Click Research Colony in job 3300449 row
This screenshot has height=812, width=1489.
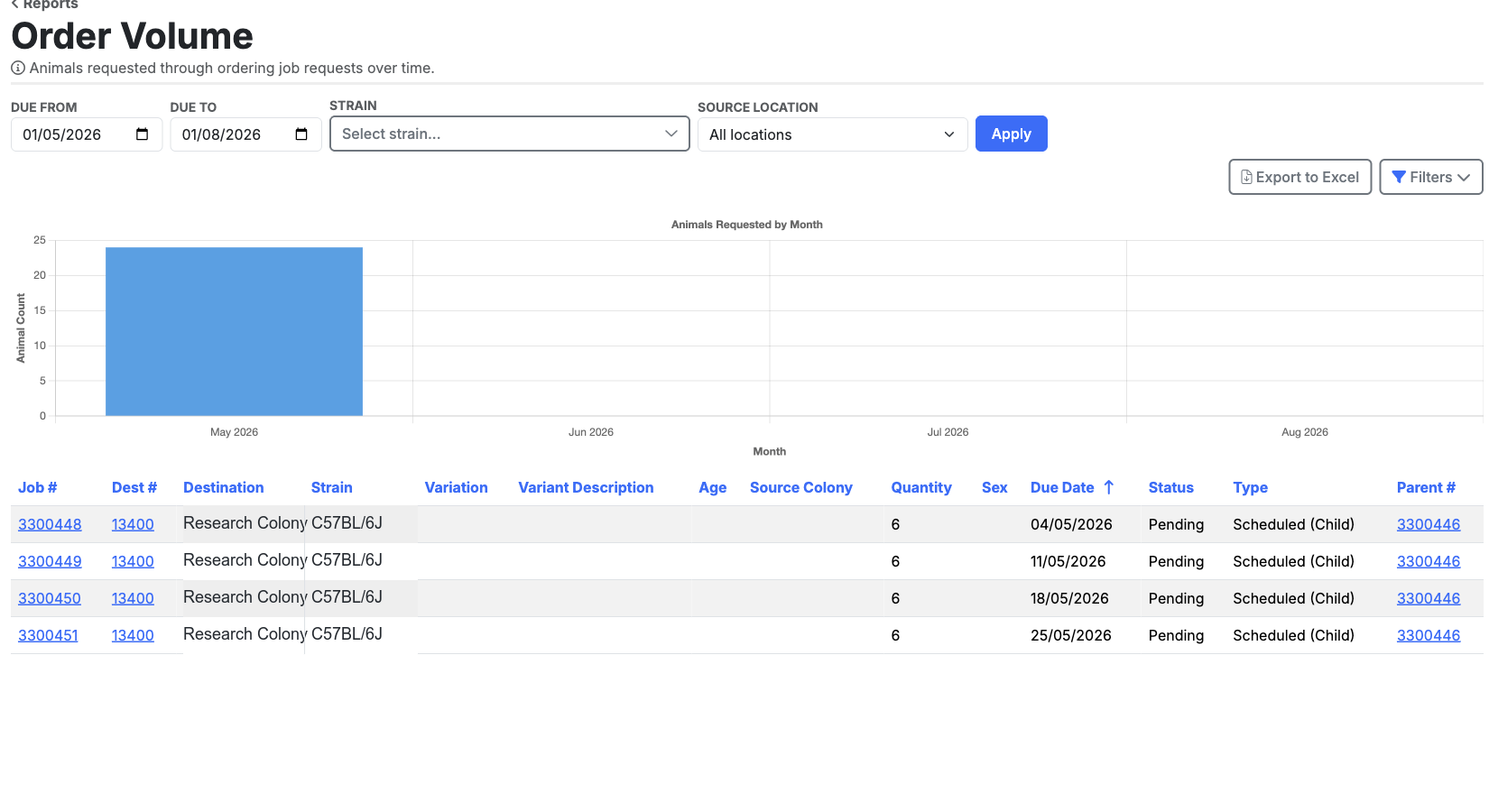(x=245, y=560)
